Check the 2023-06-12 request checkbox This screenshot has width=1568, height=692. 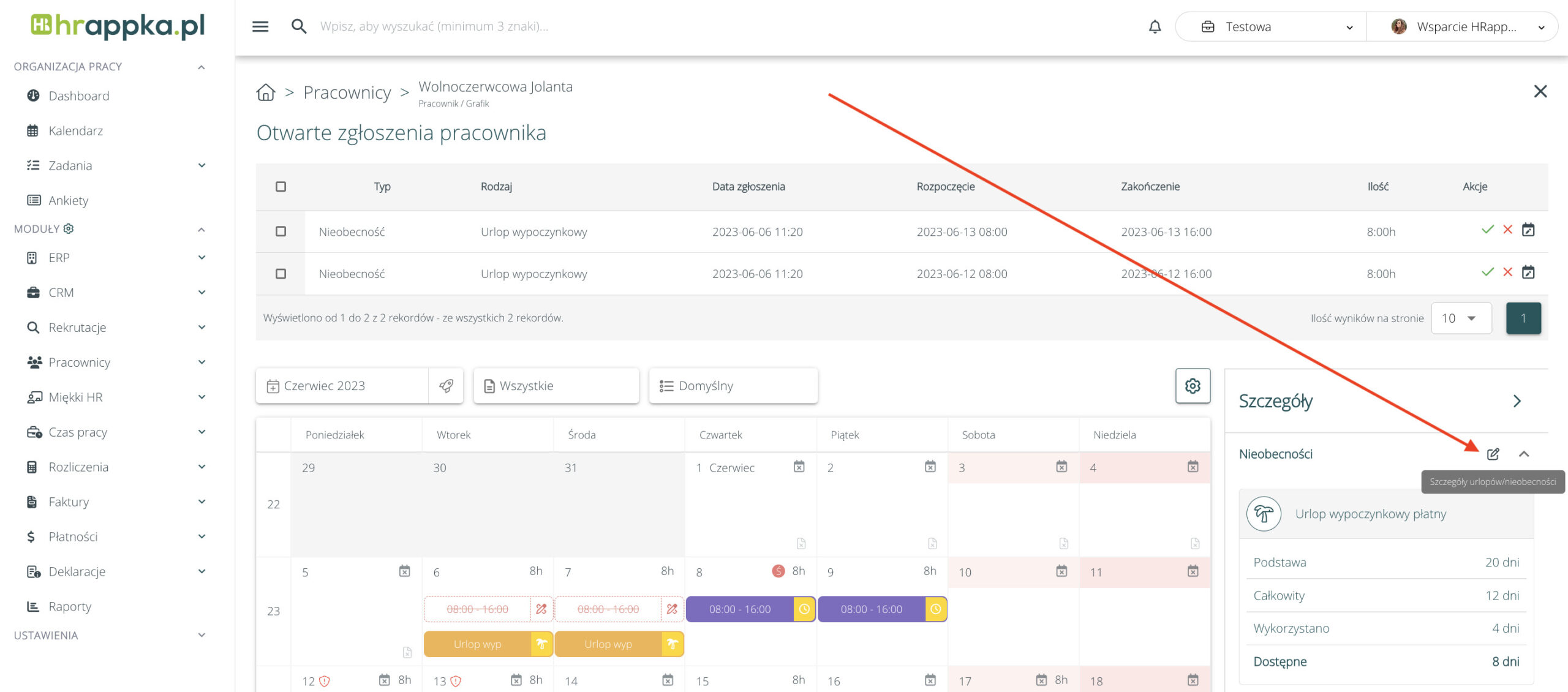click(281, 274)
